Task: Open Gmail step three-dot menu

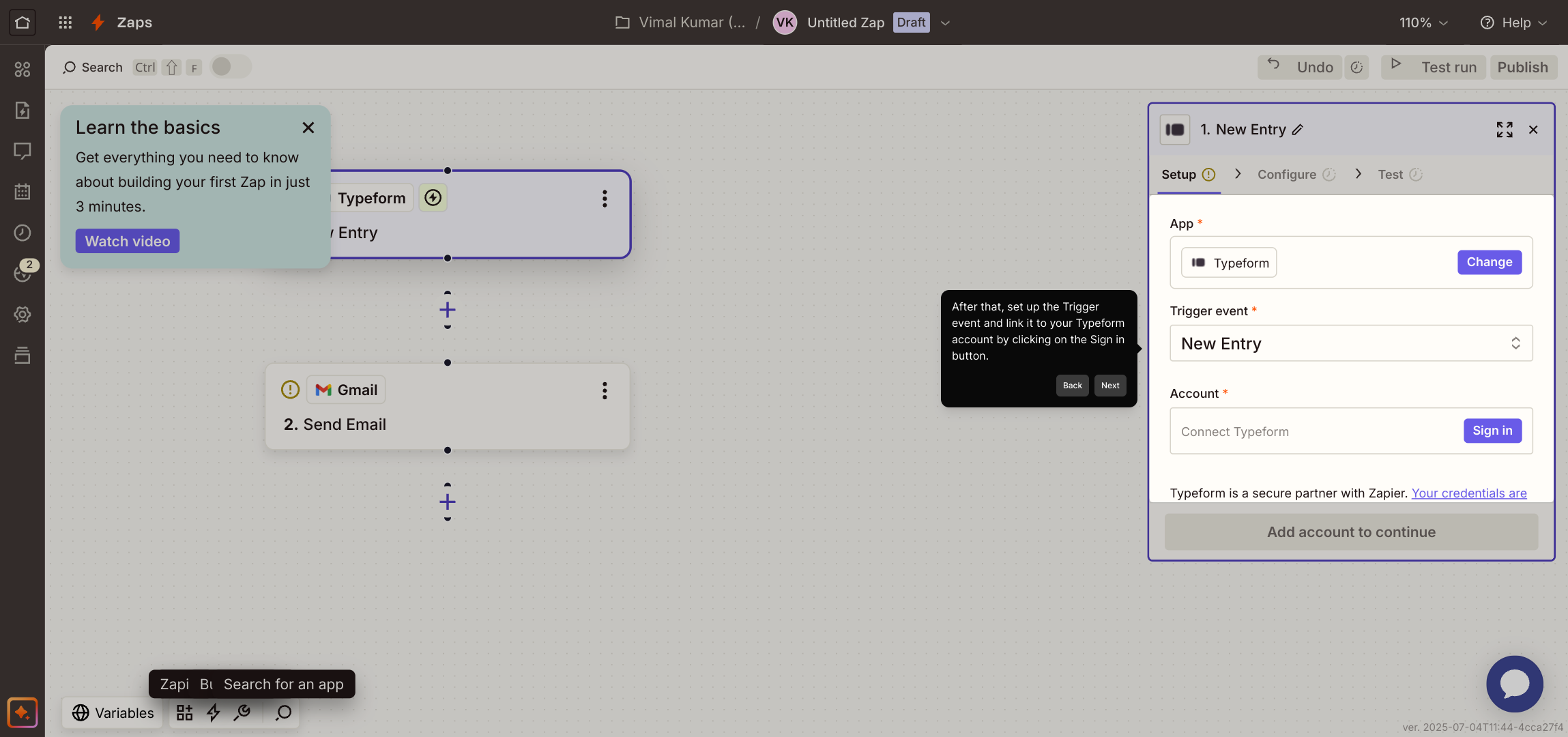Action: pos(605,390)
